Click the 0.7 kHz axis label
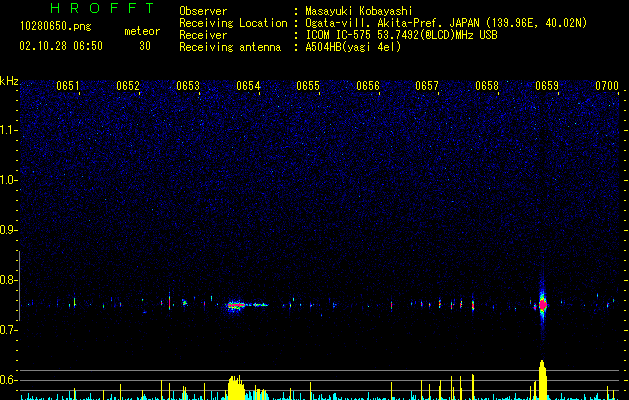 click(x=9, y=330)
